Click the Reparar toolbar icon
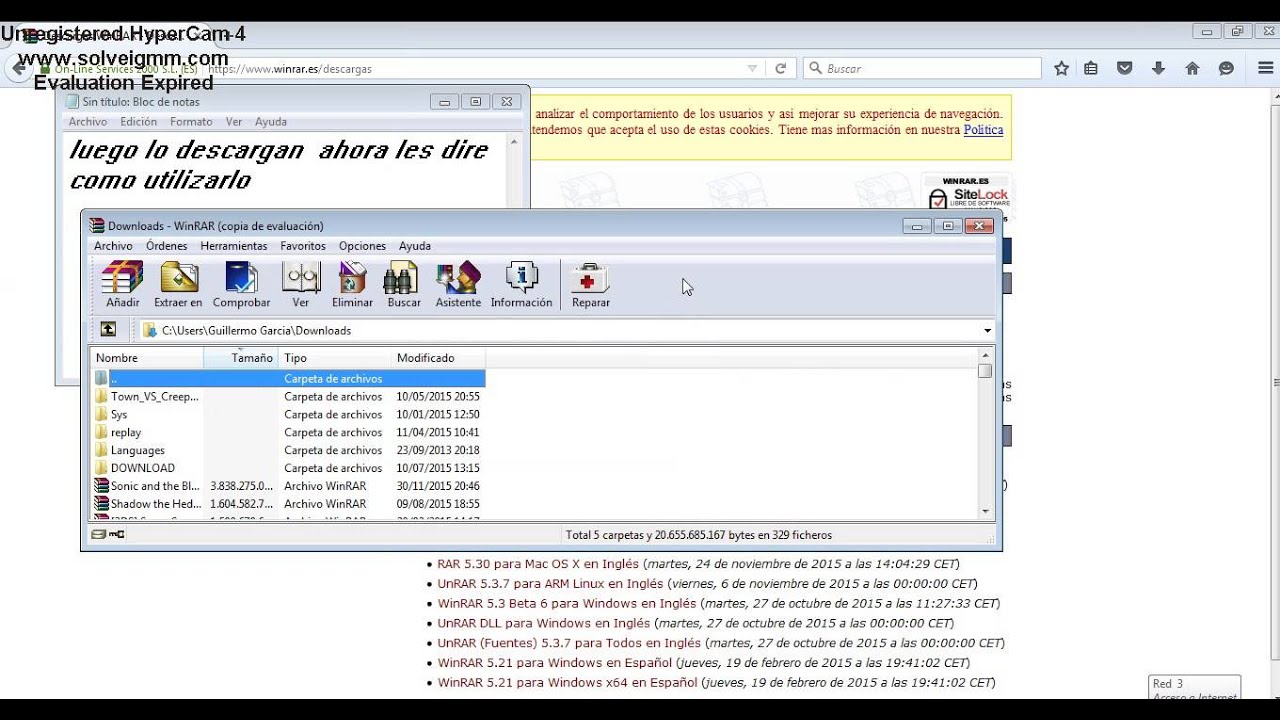The image size is (1280, 720). 590,285
